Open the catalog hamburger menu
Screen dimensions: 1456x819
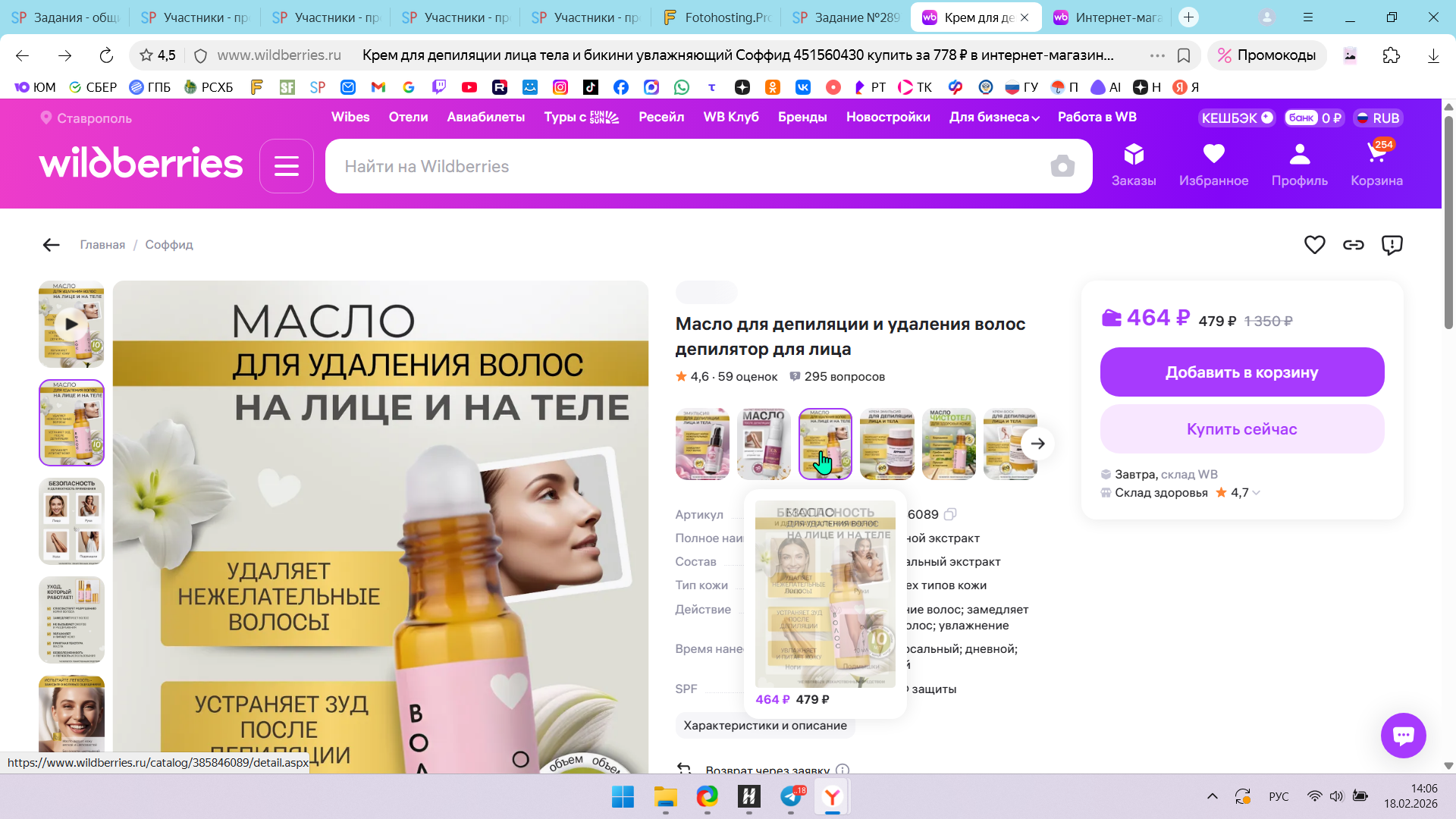287,166
